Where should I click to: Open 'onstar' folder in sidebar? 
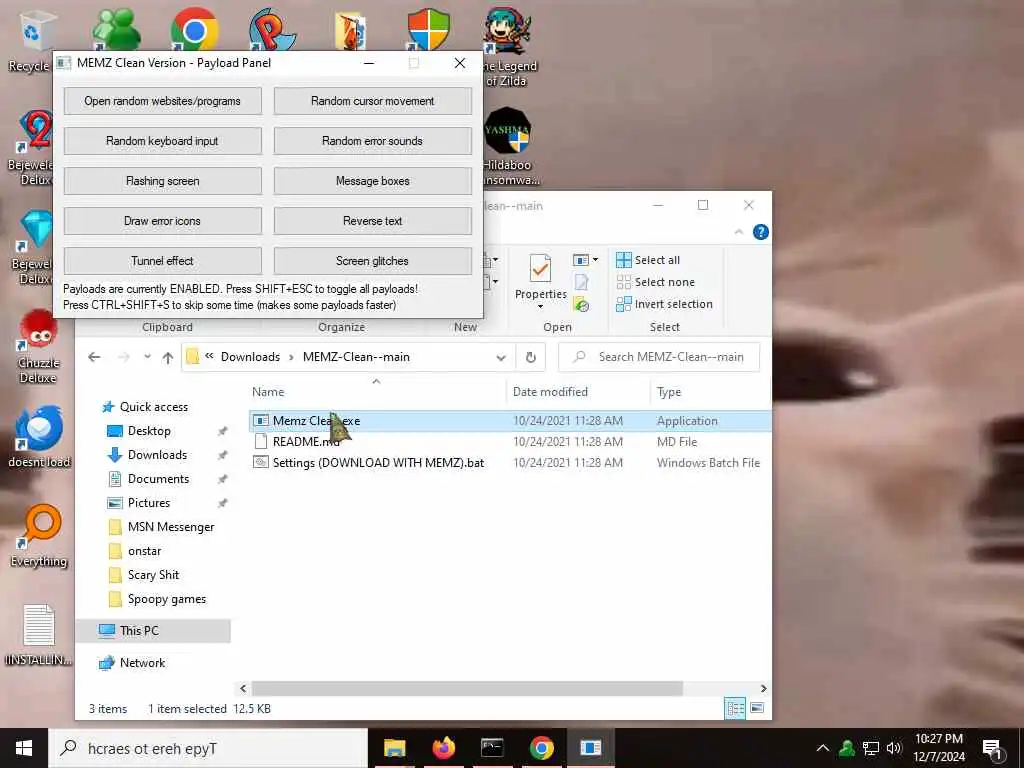[135, 551]
